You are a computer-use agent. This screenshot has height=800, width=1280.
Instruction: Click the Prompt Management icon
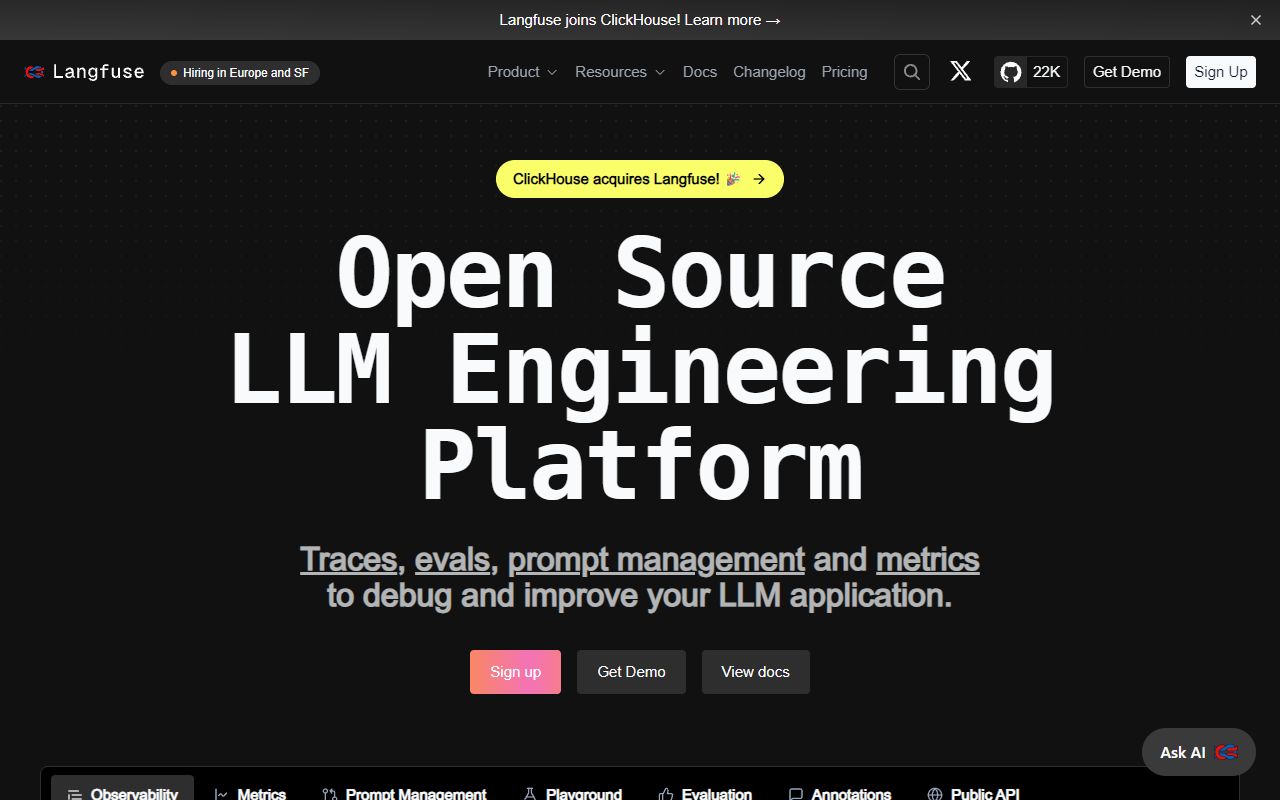(x=328, y=793)
